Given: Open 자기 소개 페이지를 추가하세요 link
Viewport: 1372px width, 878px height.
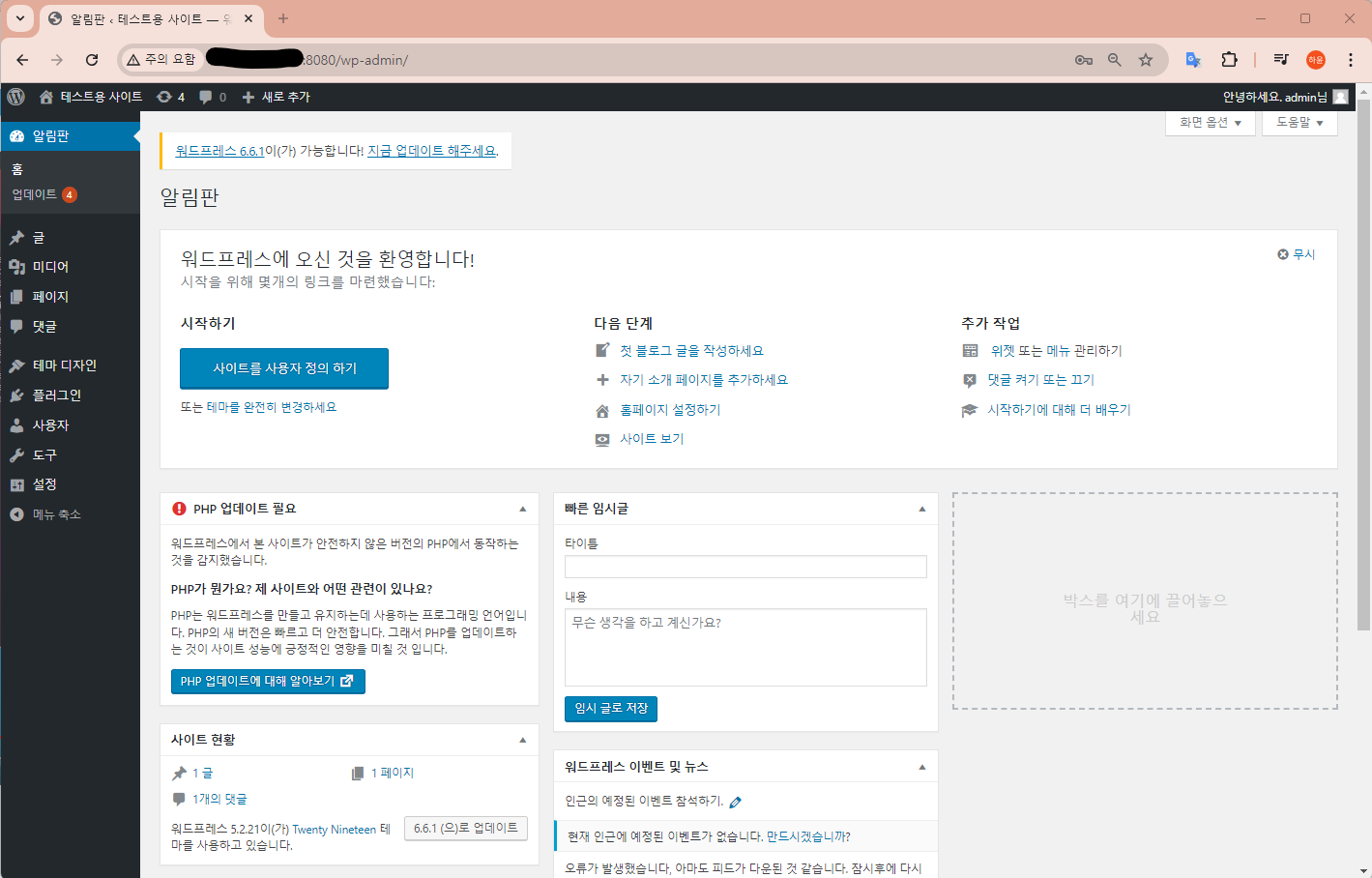Looking at the screenshot, I should [704, 380].
